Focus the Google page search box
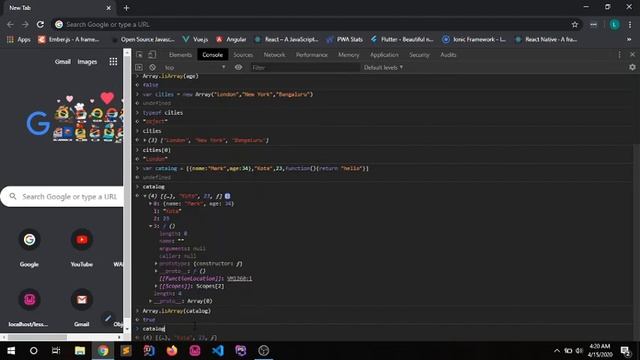 pos(62,197)
